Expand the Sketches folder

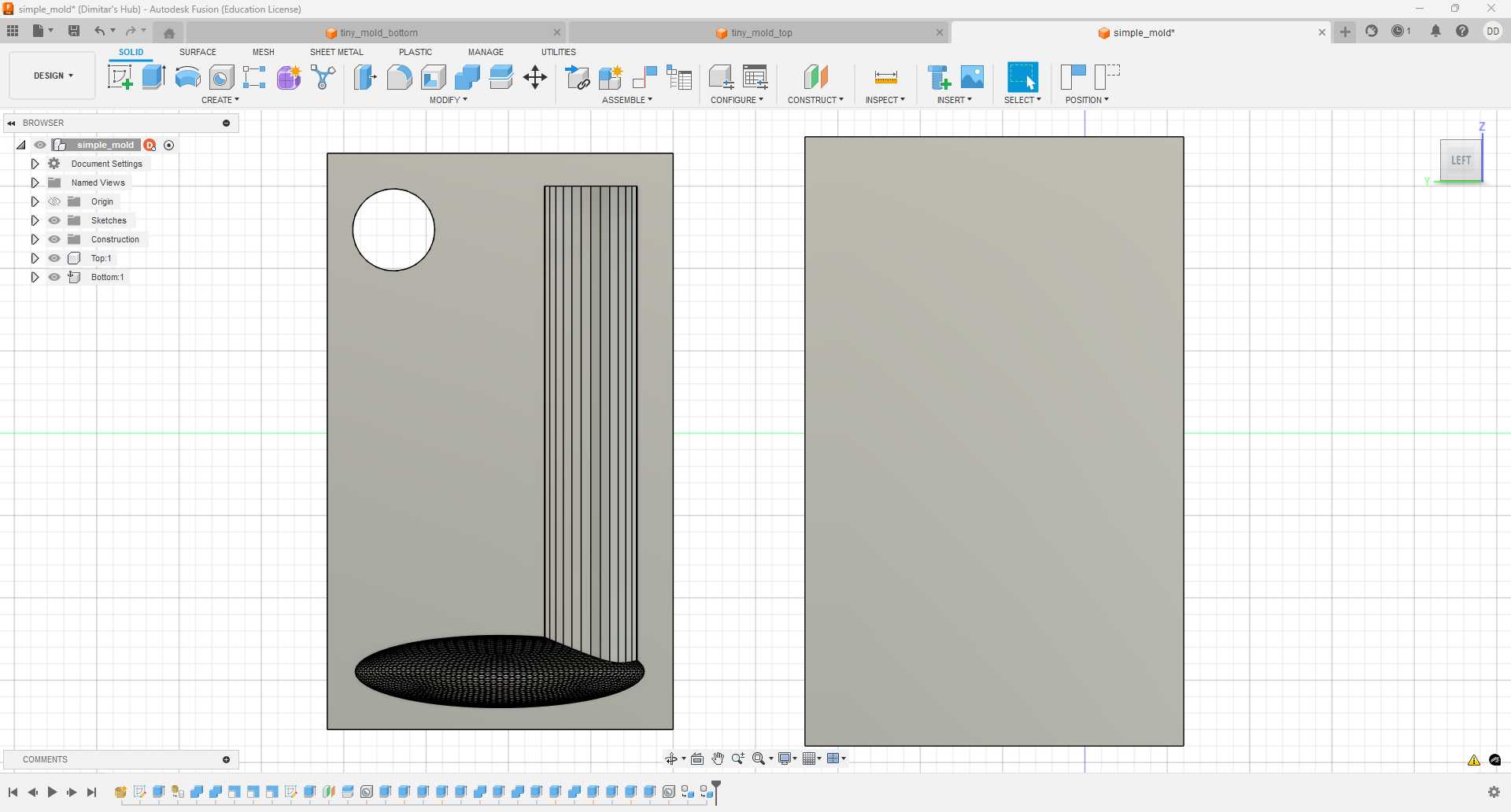(x=35, y=220)
